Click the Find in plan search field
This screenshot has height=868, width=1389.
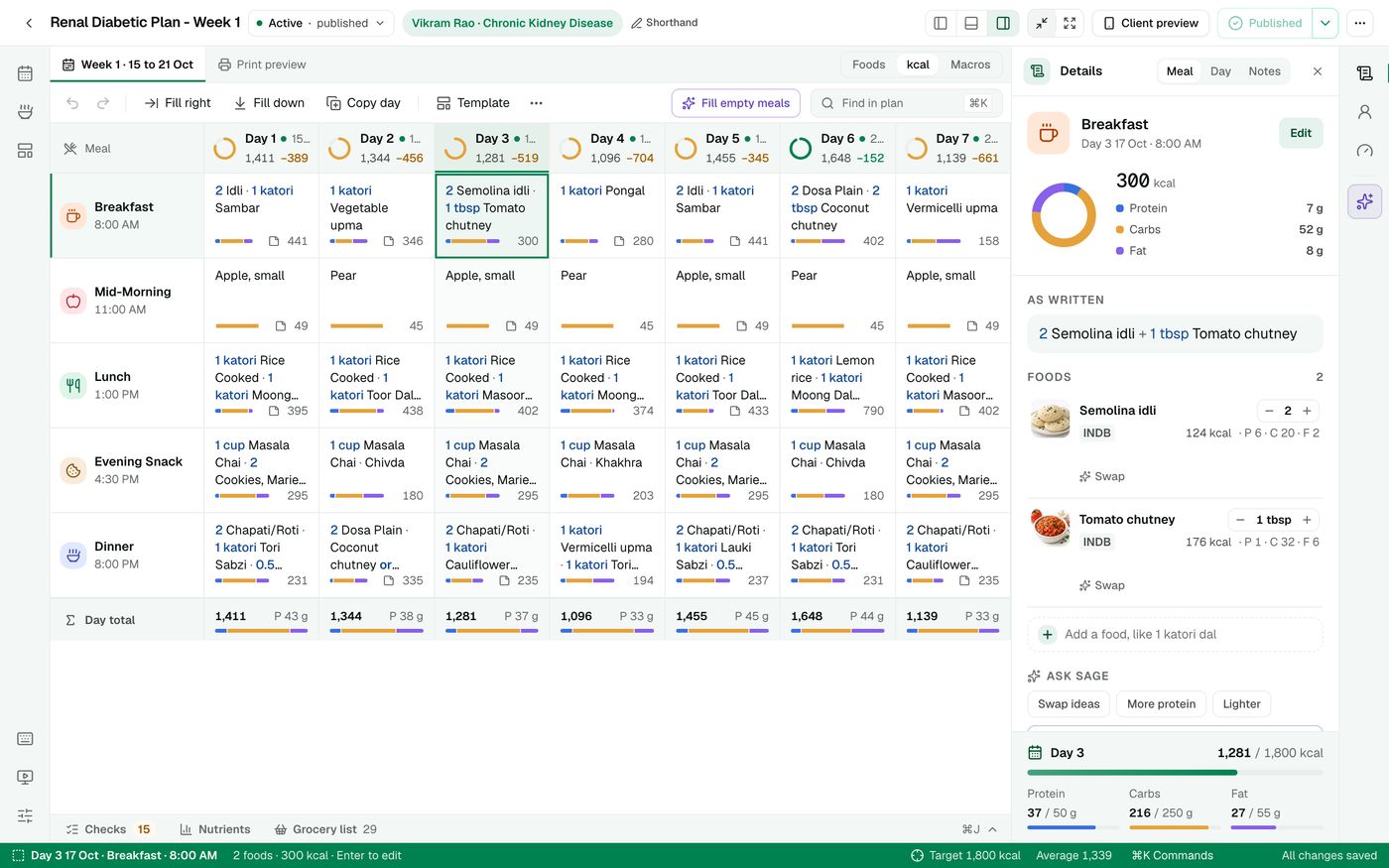click(906, 103)
